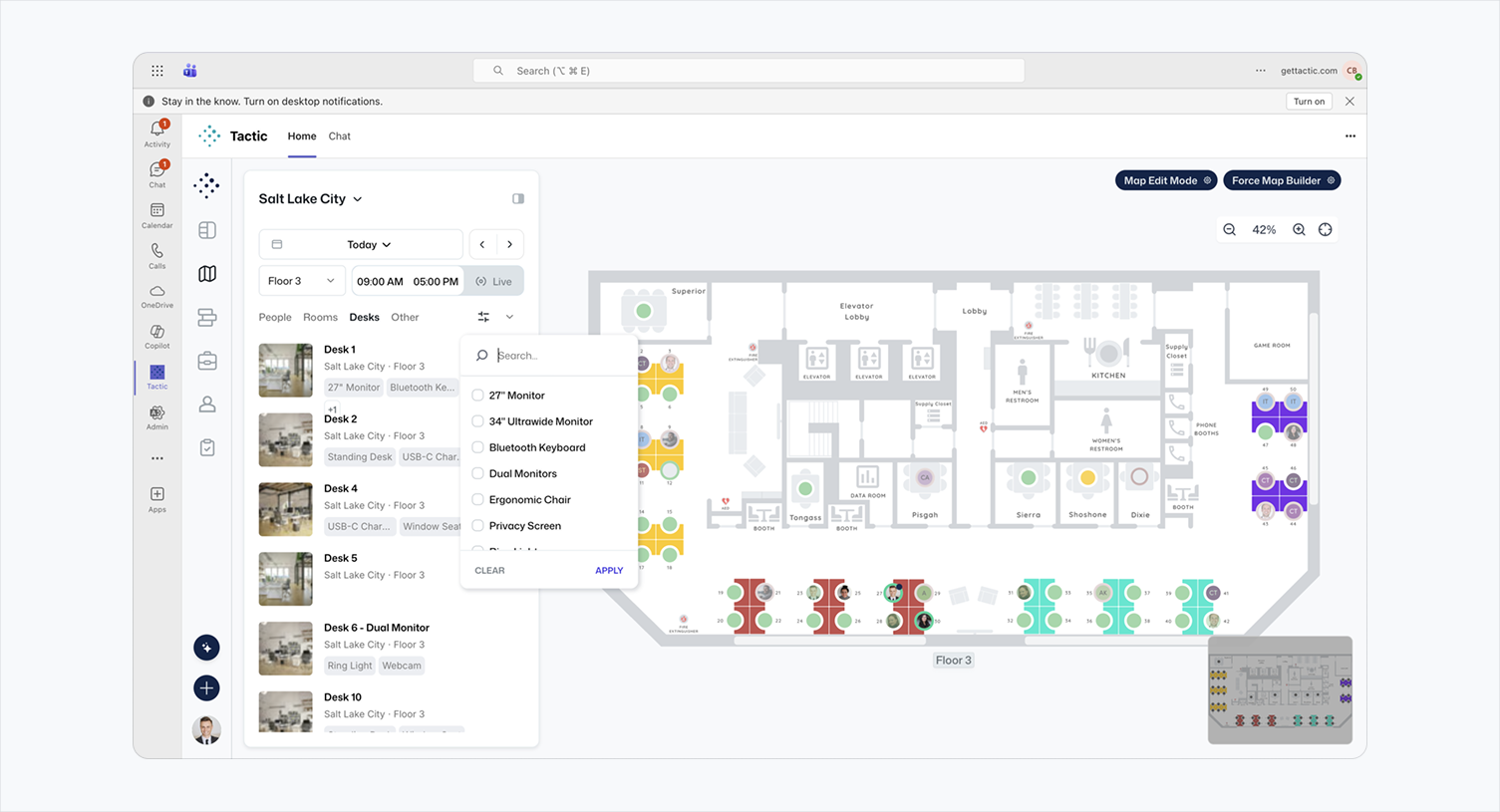1500x812 pixels.
Task: Go to the next day arrow
Action: (510, 244)
